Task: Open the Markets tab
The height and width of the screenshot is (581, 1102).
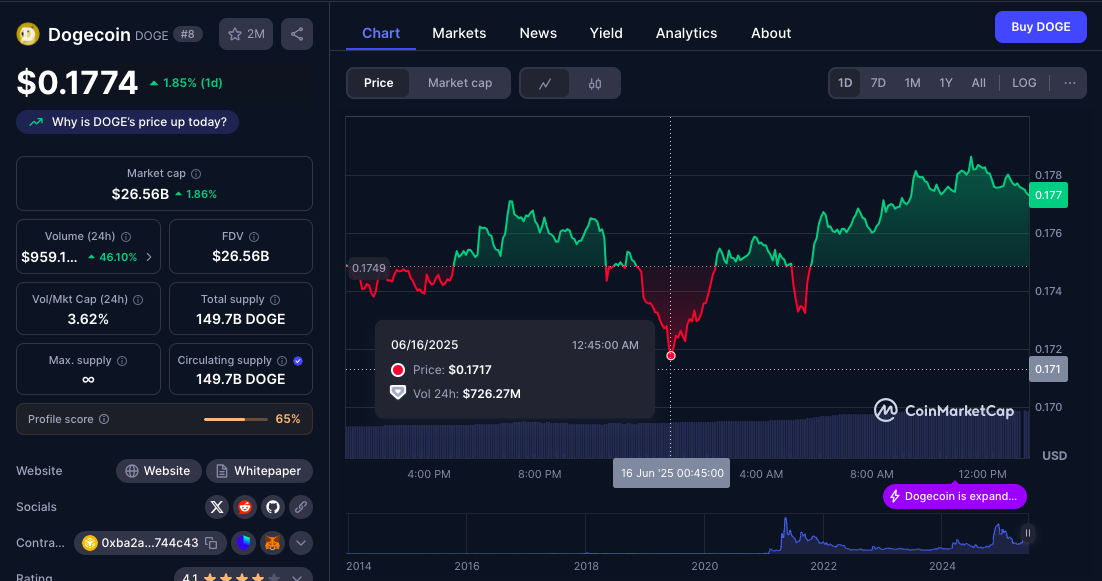Action: [459, 33]
